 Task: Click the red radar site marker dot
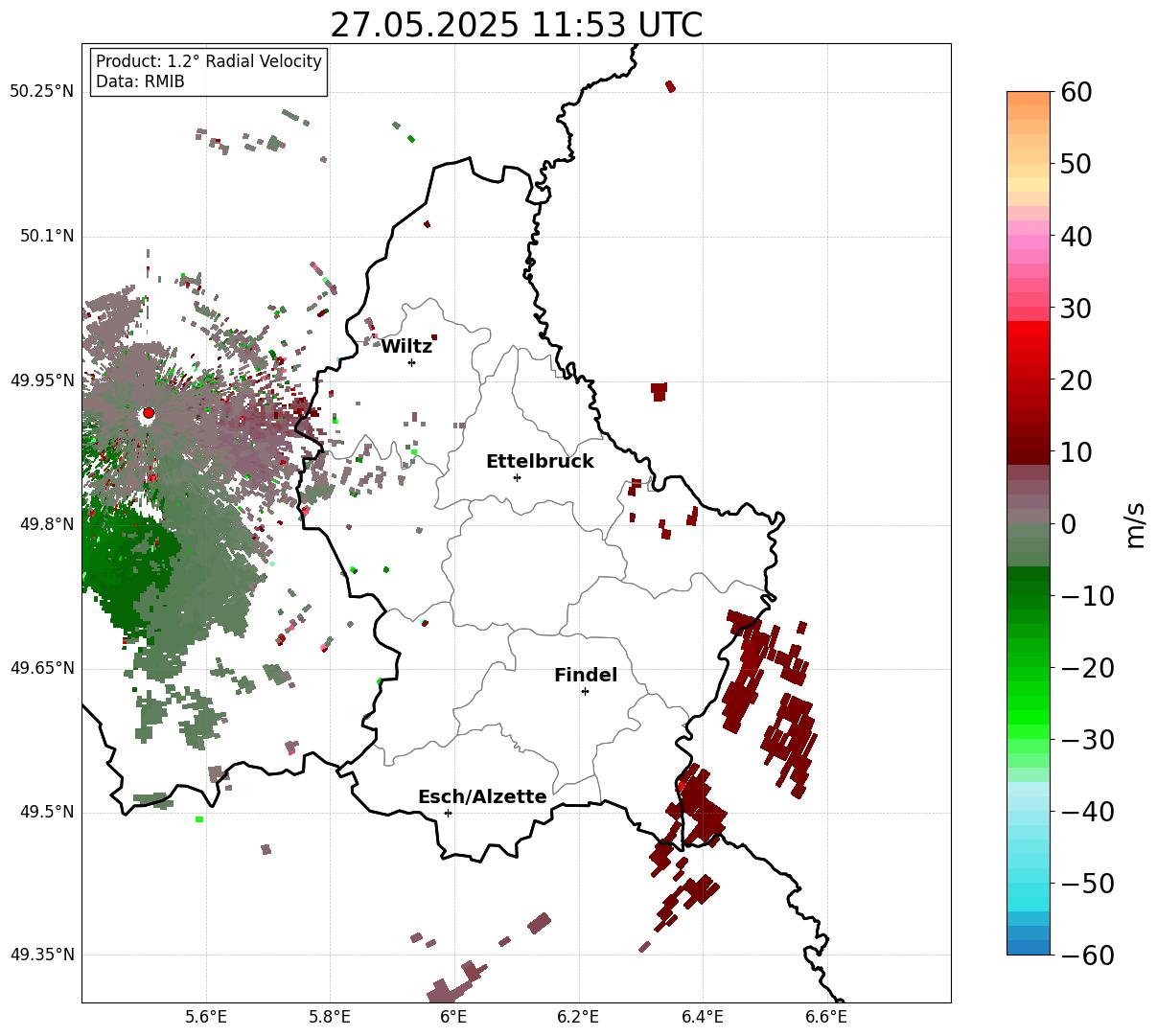[x=148, y=413]
